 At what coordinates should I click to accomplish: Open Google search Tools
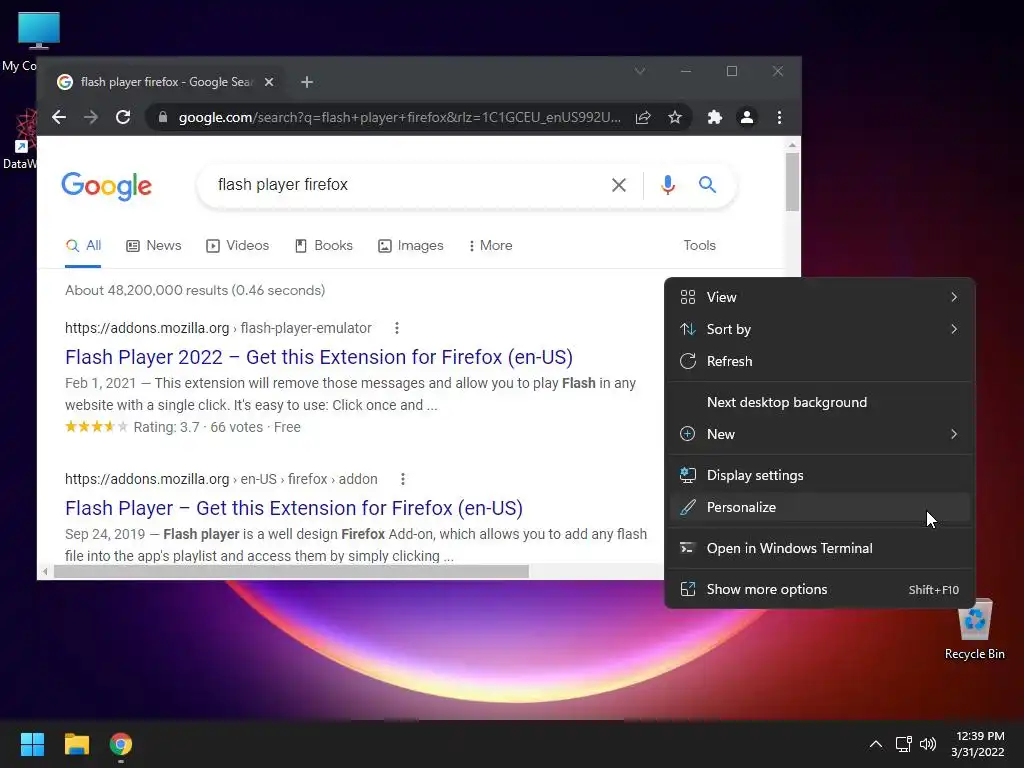point(699,246)
